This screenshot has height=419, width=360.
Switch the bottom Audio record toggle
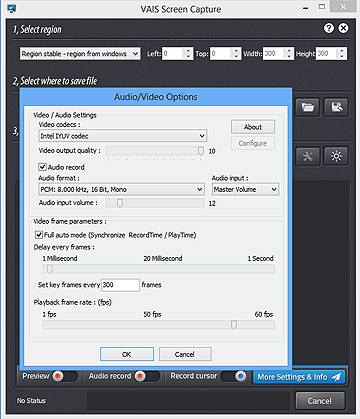click(x=147, y=376)
